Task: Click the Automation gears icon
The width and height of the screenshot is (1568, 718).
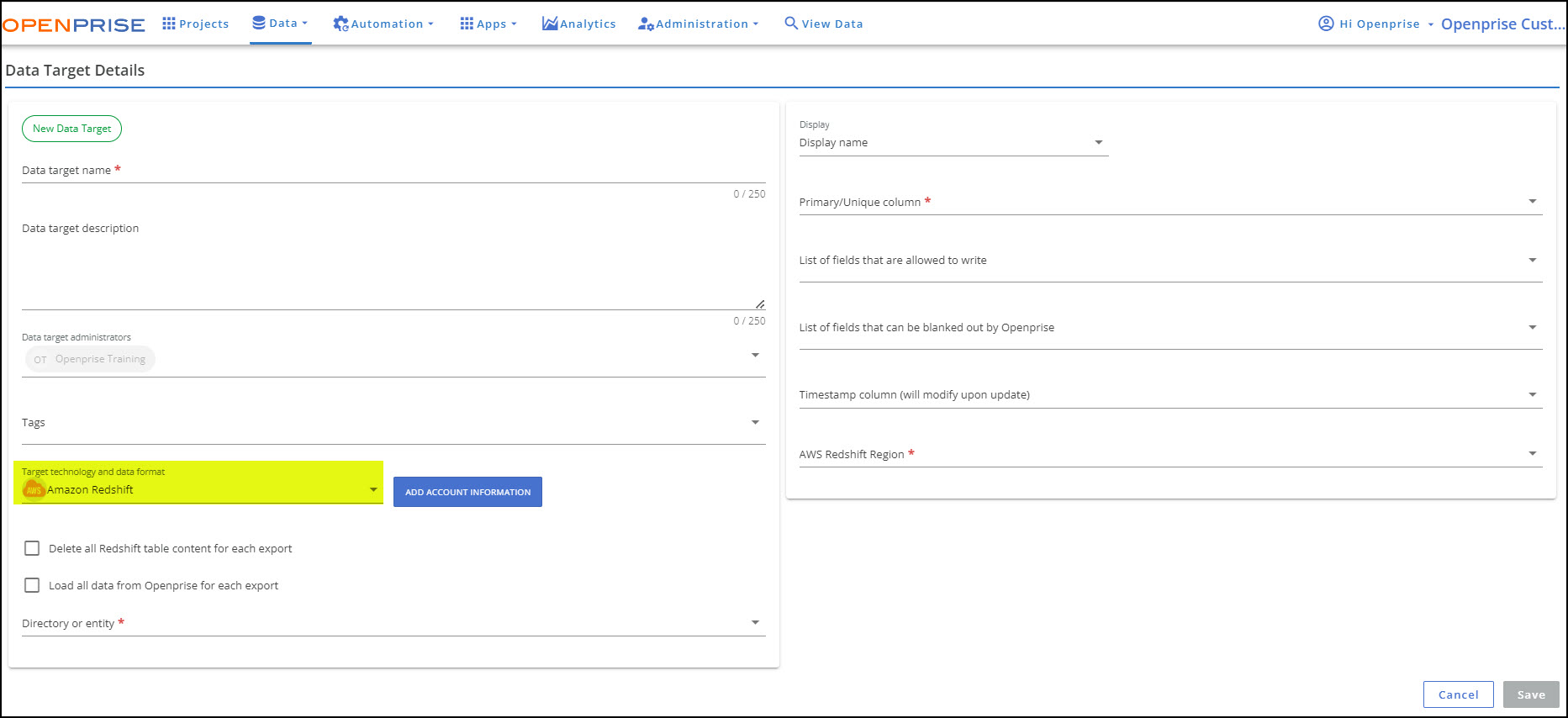Action: (x=341, y=24)
